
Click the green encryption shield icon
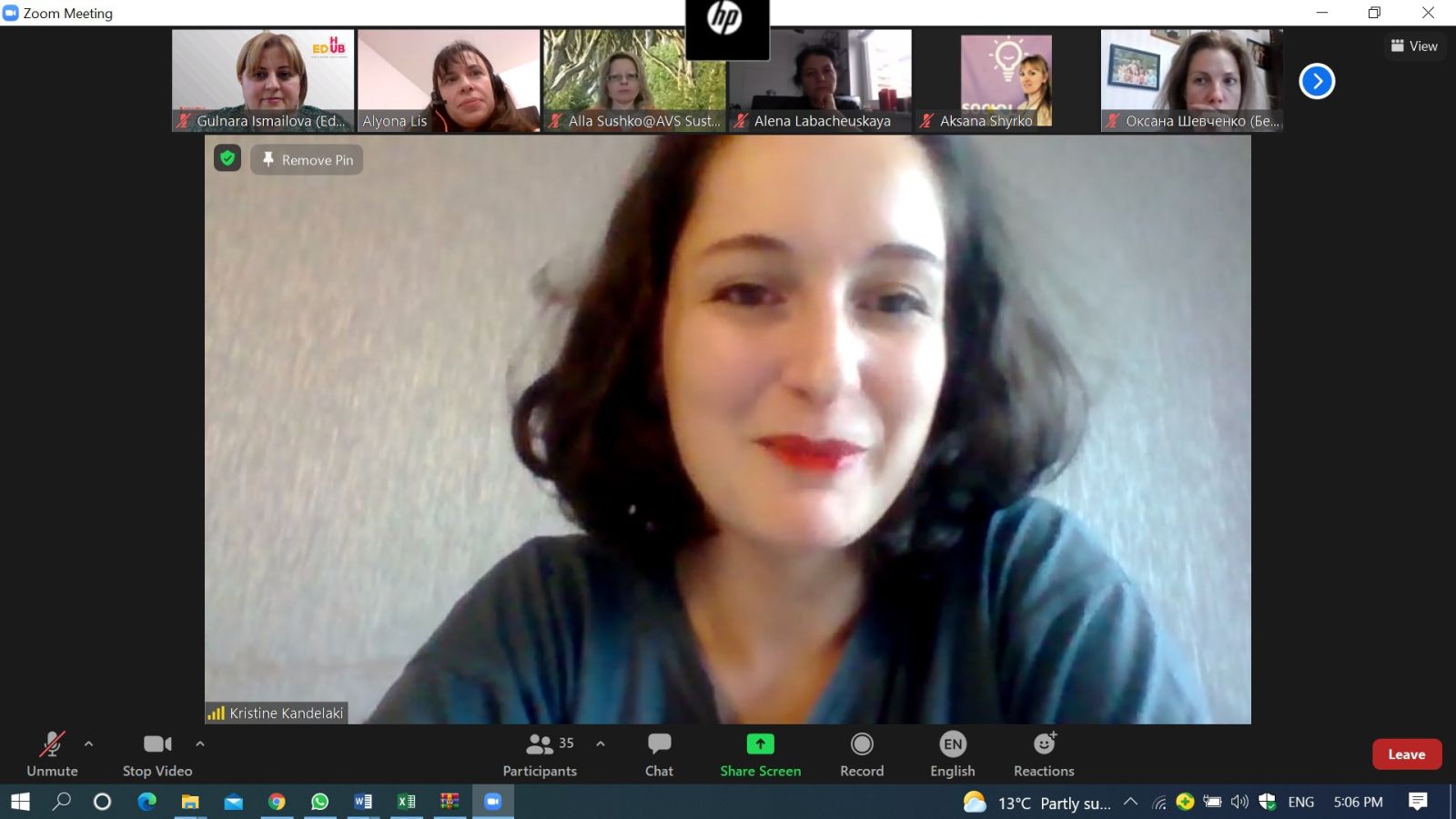(x=227, y=158)
